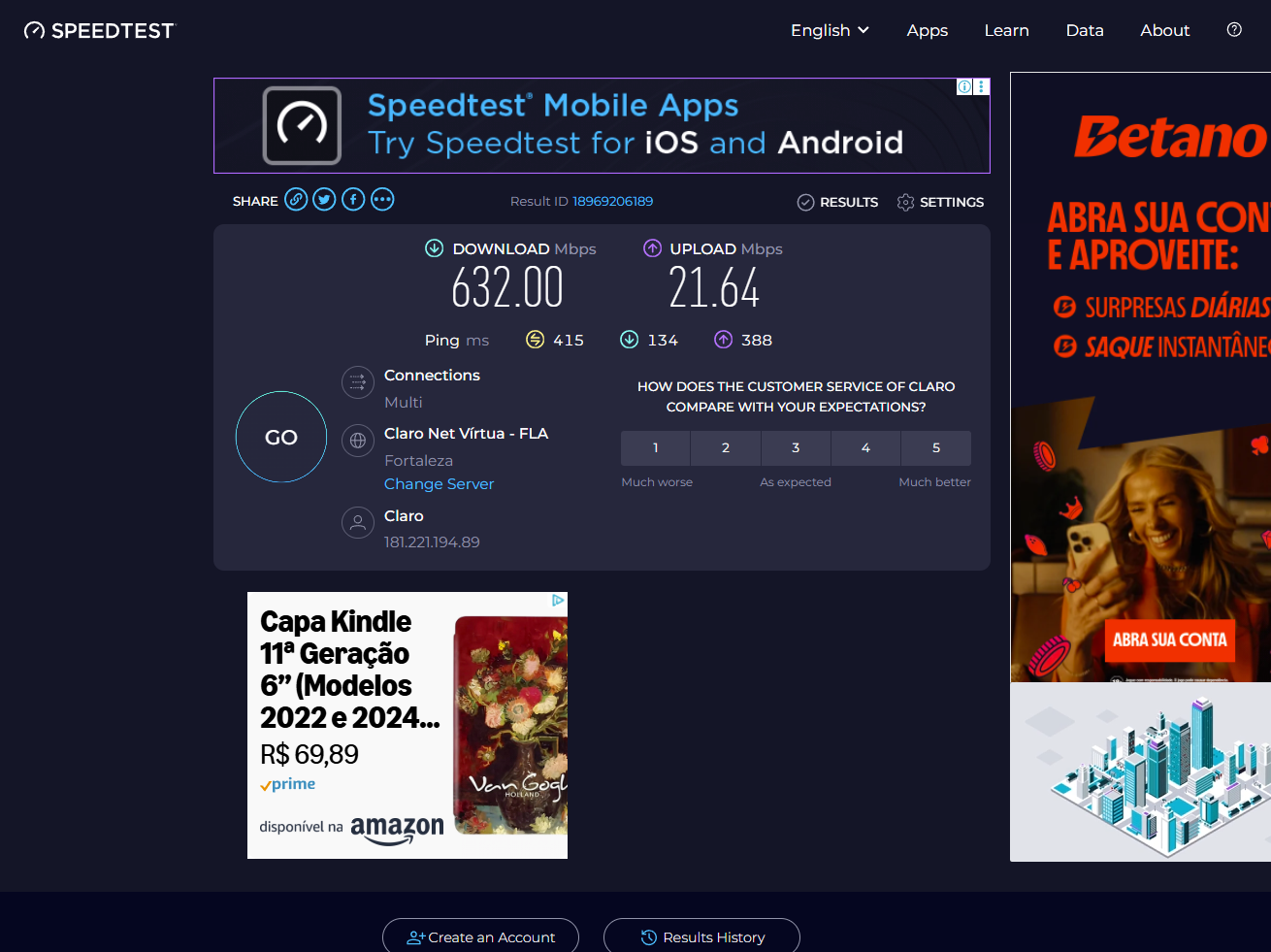Image resolution: width=1271 pixels, height=952 pixels.
Task: Share the result on Twitter
Action: [x=324, y=199]
